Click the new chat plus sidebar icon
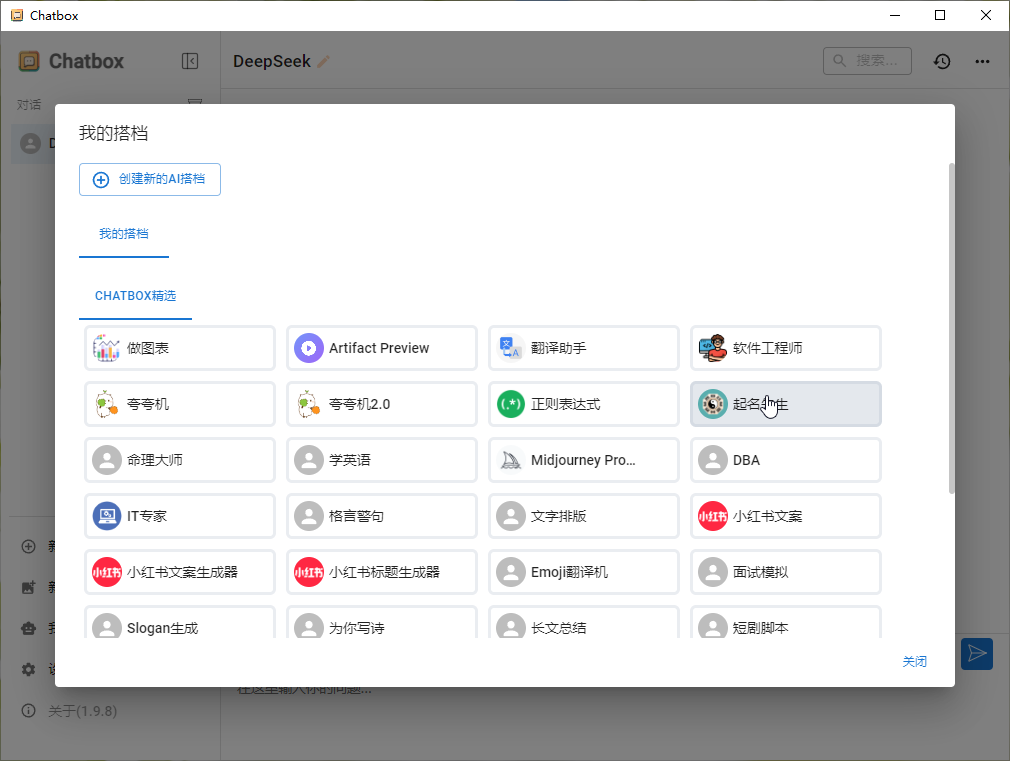This screenshot has width=1010, height=761. coord(28,546)
